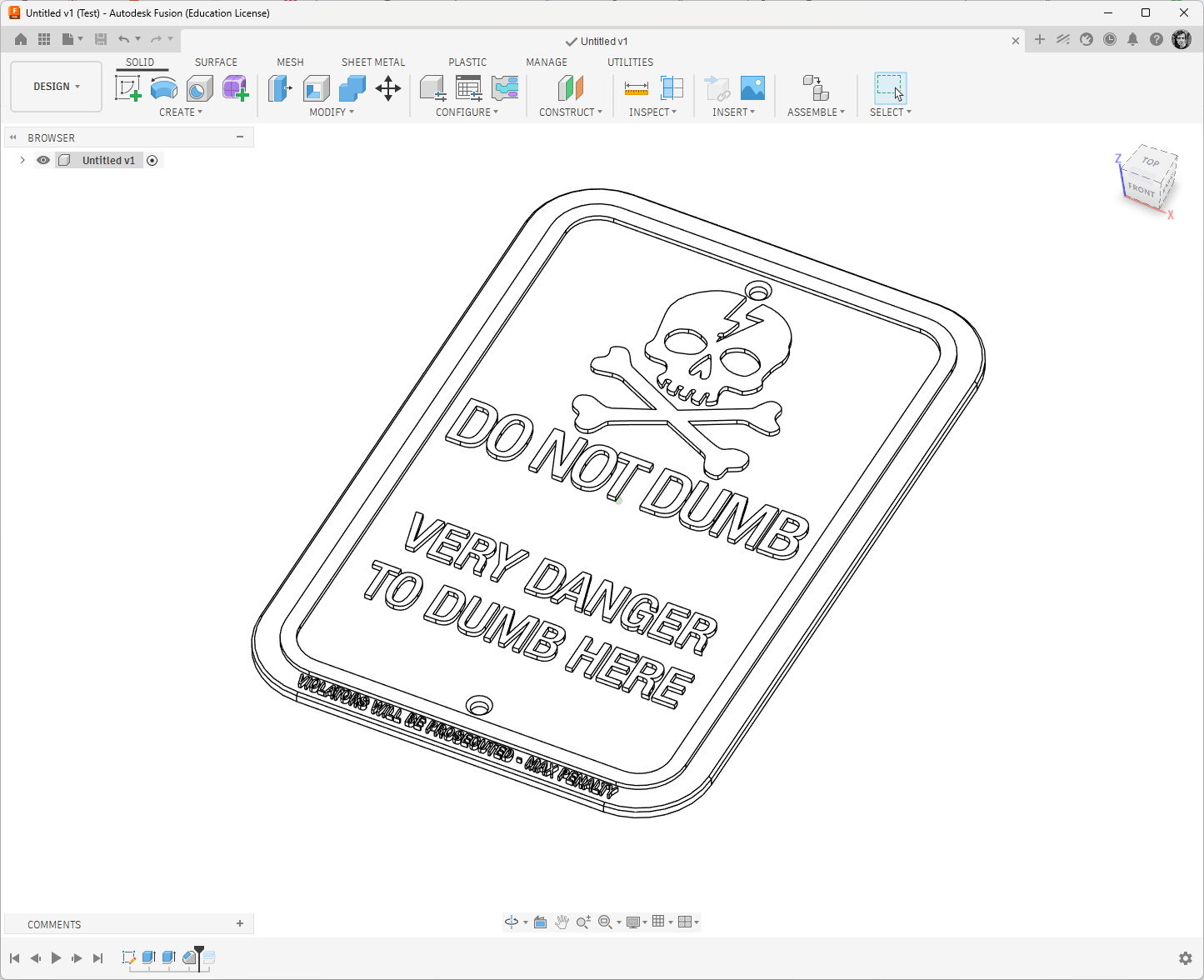Select the Sketch feature in the timeline

tap(128, 958)
